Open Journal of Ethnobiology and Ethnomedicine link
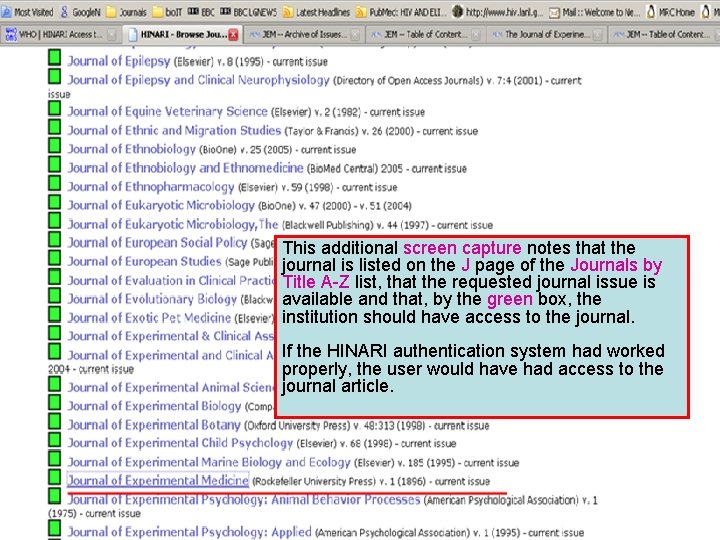 [x=186, y=168]
